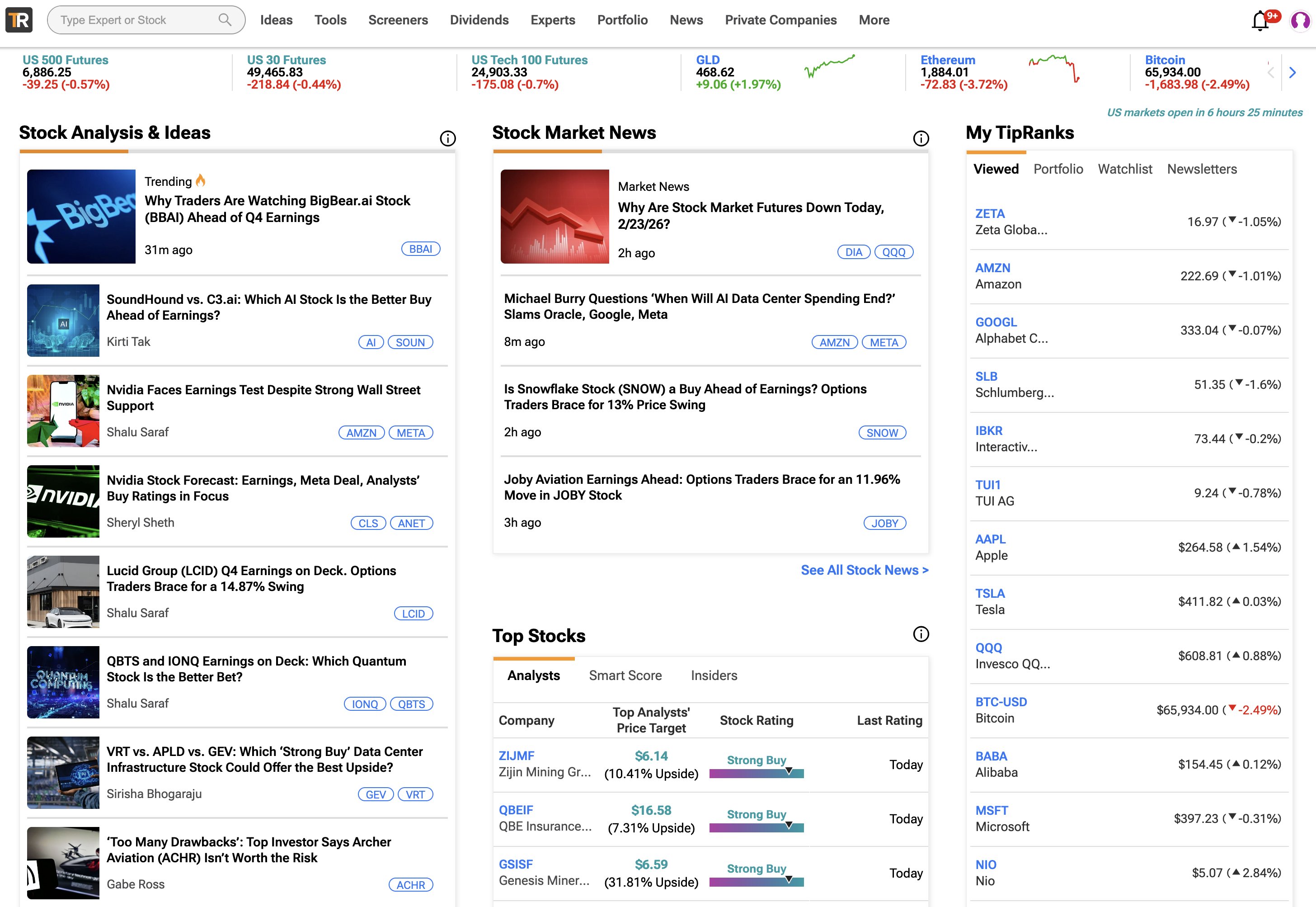Click the right chevron to show more market tickers
The width and height of the screenshot is (1316, 907).
click(x=1292, y=72)
